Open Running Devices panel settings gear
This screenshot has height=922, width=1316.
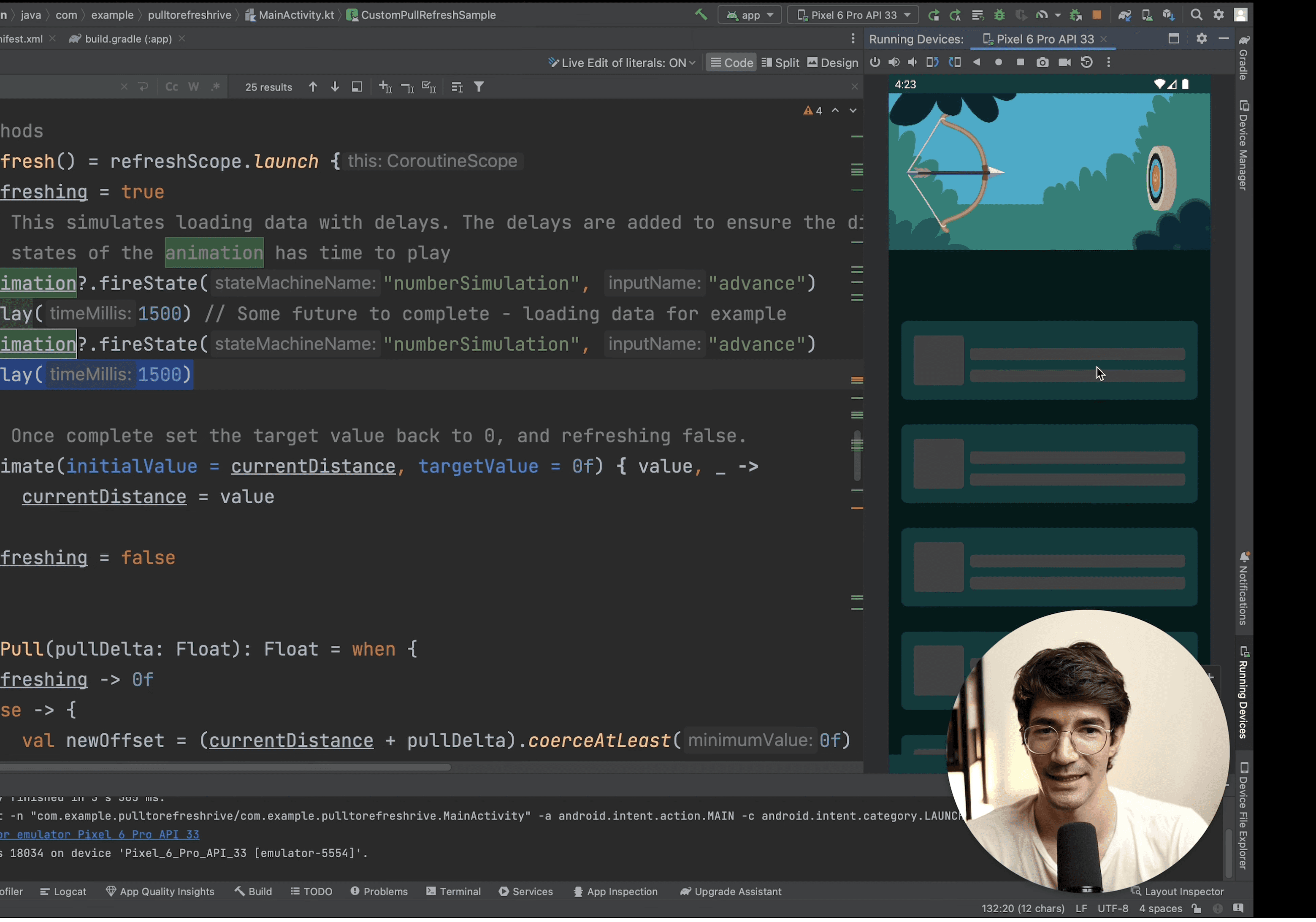(x=1202, y=38)
